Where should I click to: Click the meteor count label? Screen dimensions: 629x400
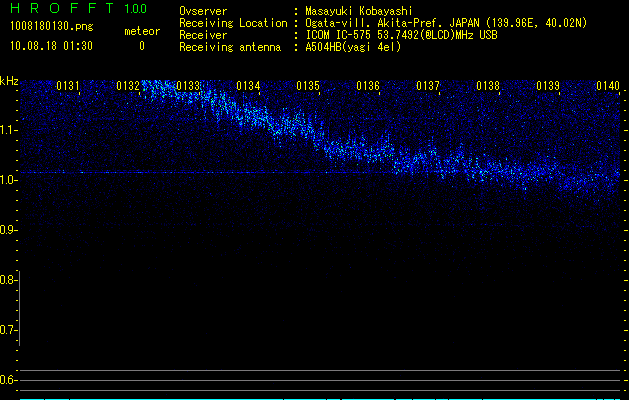point(141,31)
